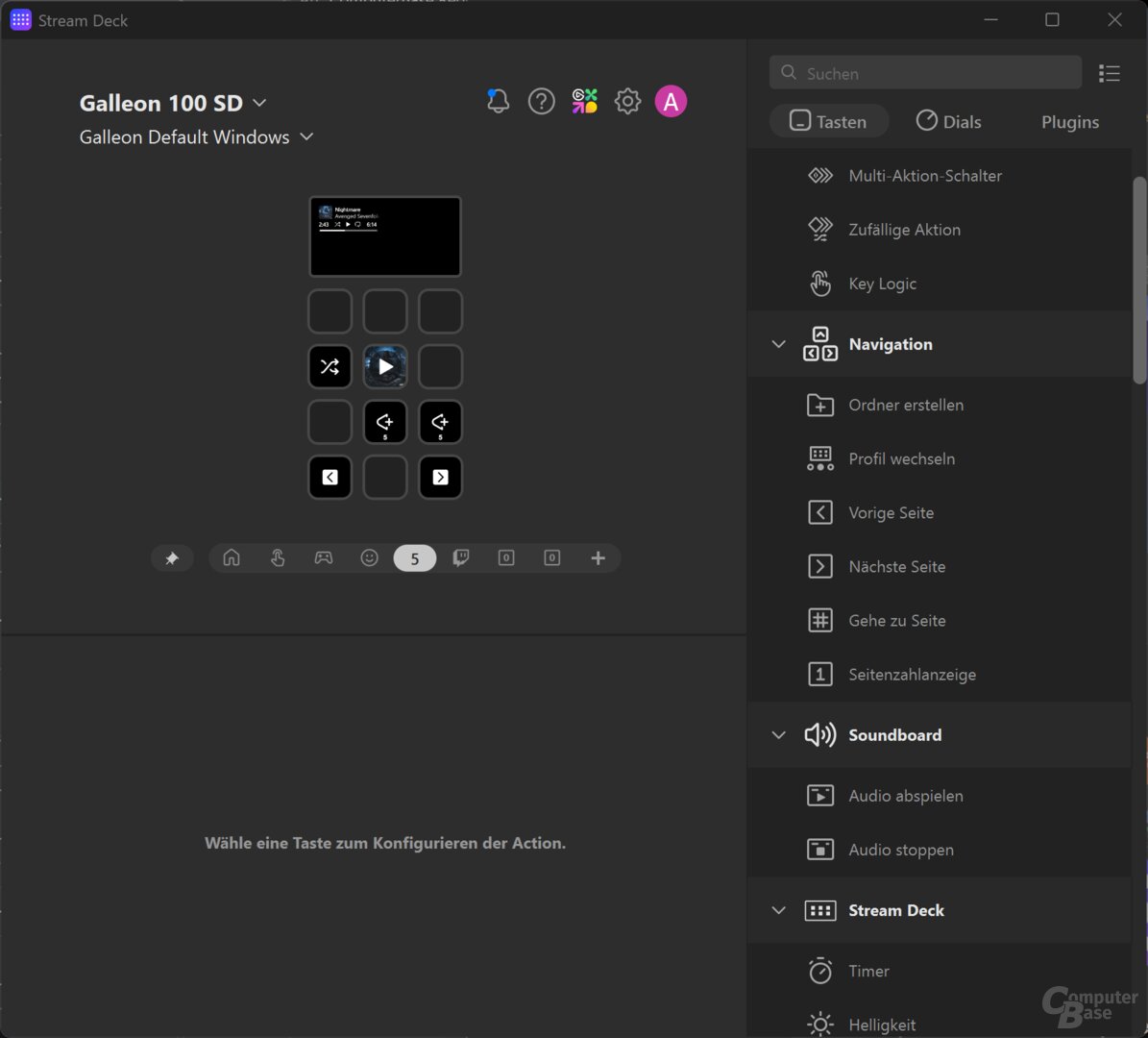Open the Twitch profile page
The image size is (1148, 1038).
460,557
